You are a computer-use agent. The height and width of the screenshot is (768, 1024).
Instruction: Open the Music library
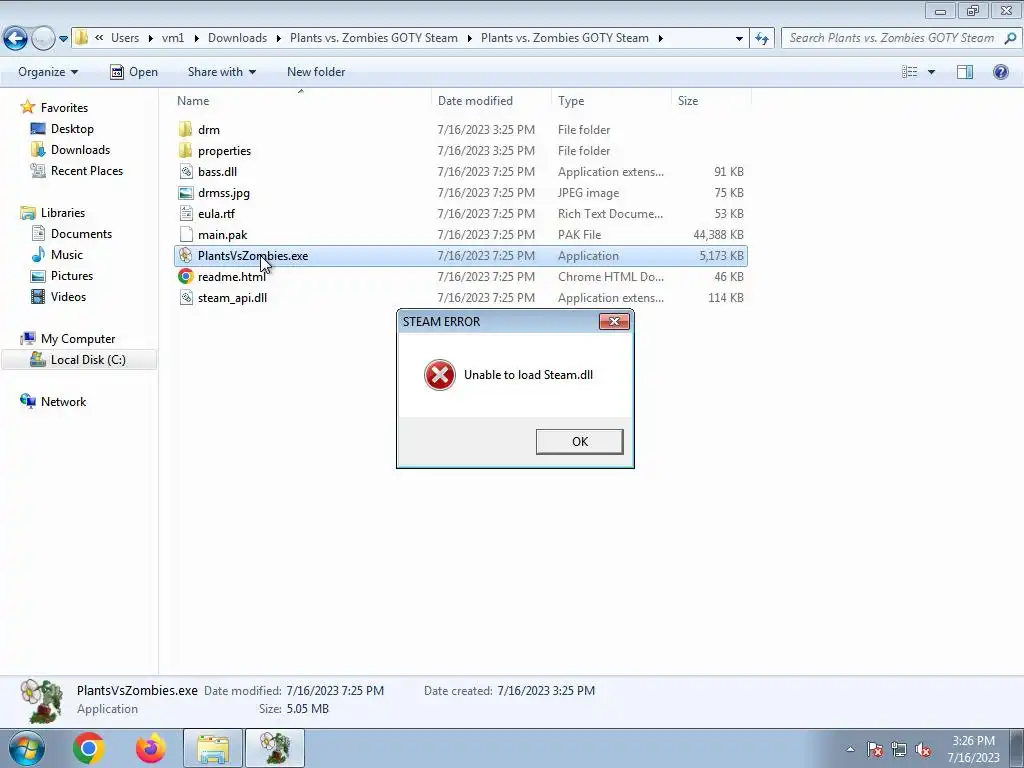(x=67, y=255)
